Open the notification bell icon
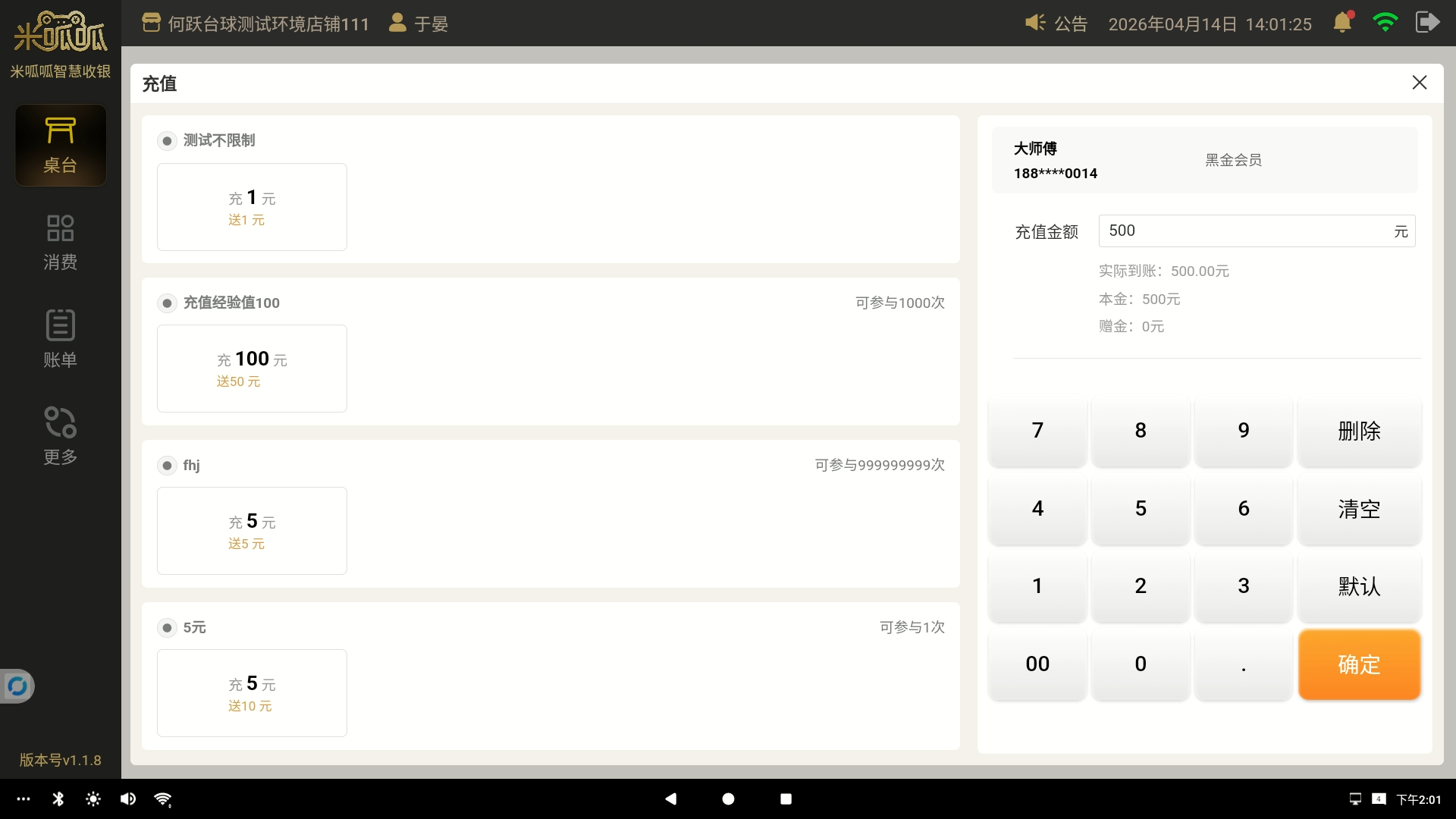Screen dimensions: 1456x819 [x=1342, y=22]
